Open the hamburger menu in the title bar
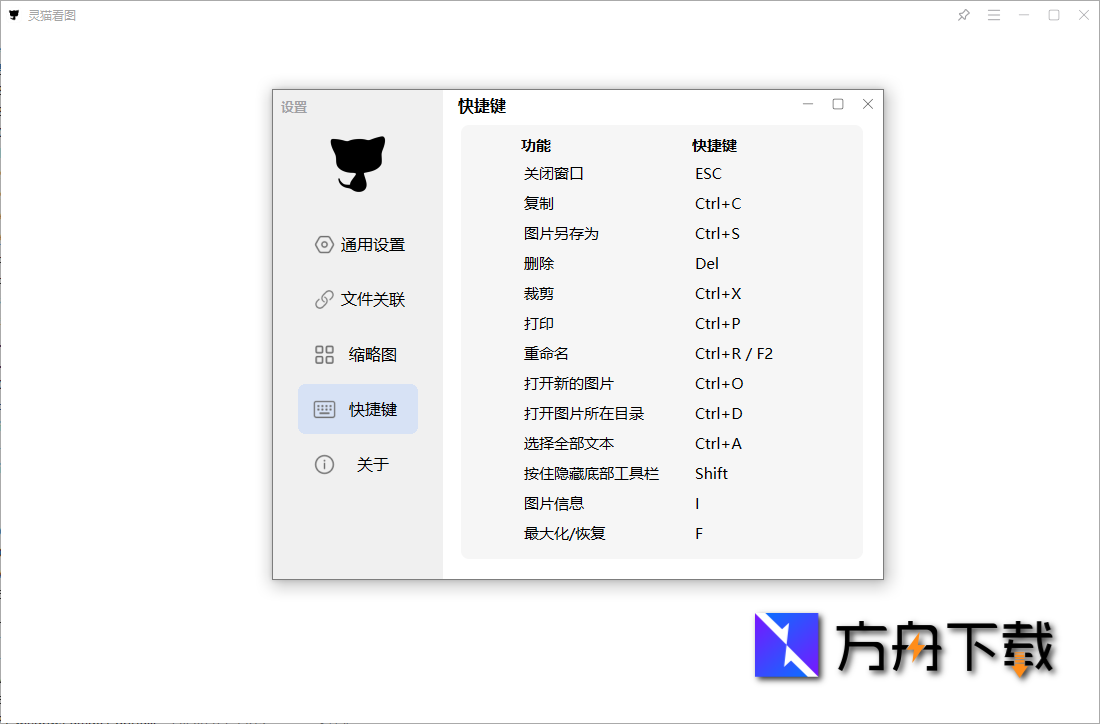Viewport: 1100px width, 724px height. [x=993, y=15]
